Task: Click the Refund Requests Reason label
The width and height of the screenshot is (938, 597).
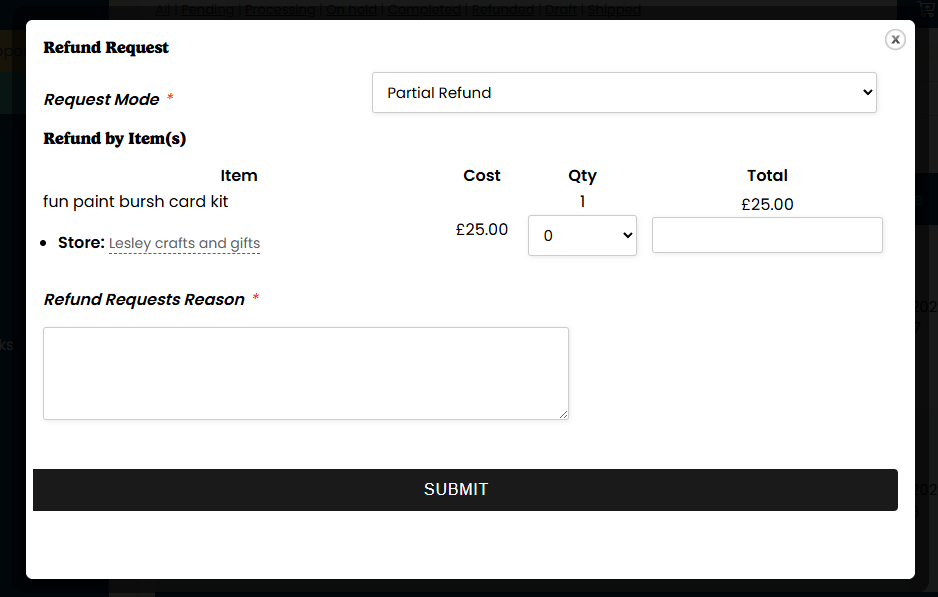Action: pyautogui.click(x=144, y=300)
